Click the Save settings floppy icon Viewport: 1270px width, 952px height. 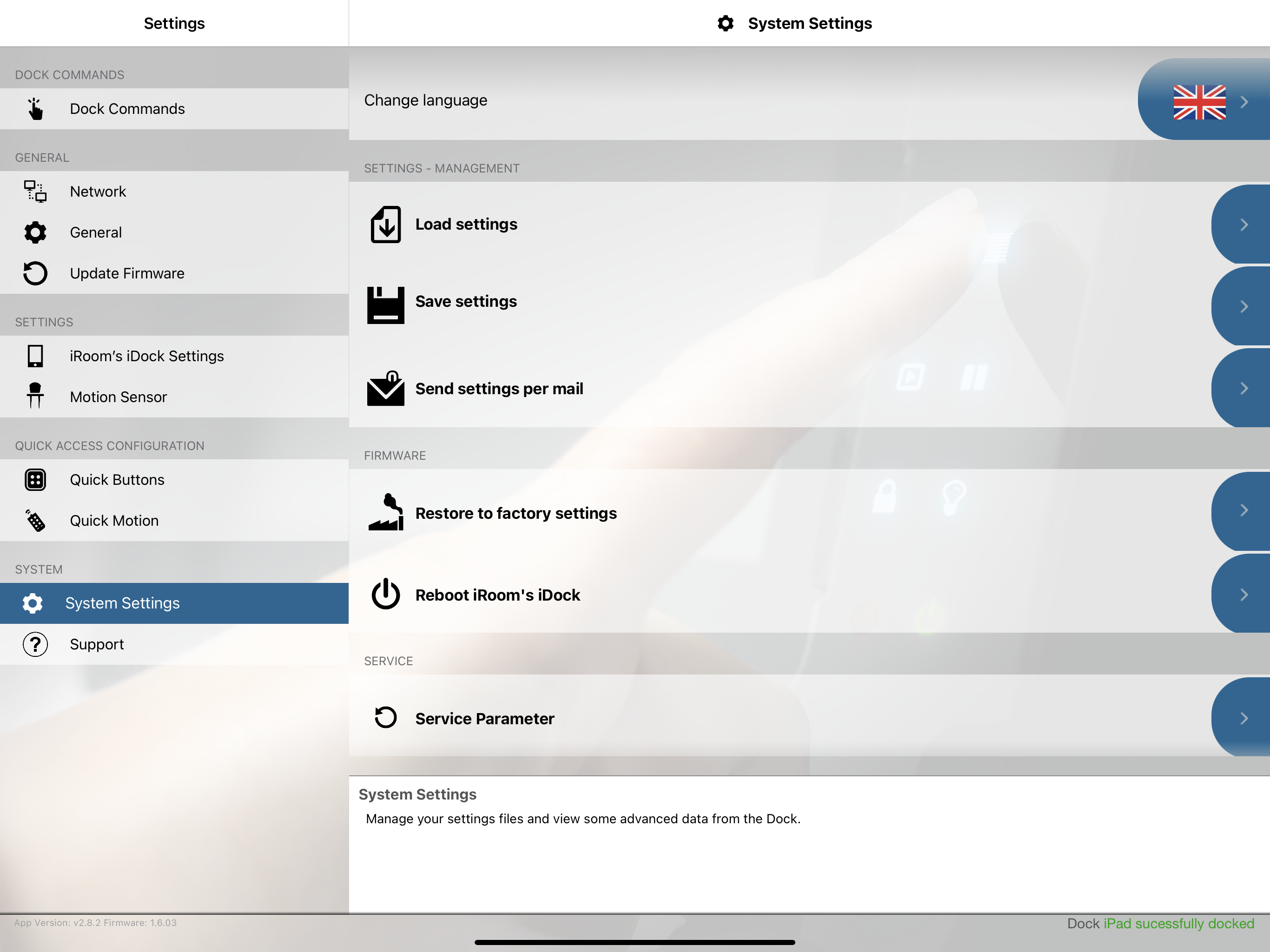(385, 305)
